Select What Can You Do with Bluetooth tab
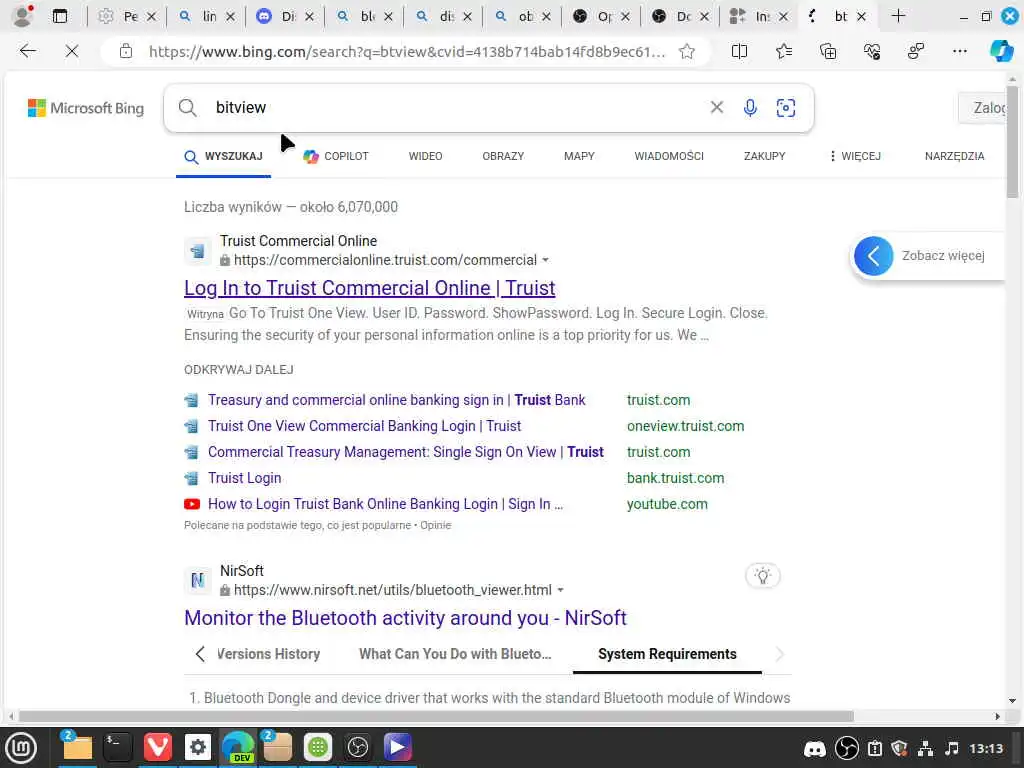Image resolution: width=1024 pixels, height=768 pixels. point(455,654)
